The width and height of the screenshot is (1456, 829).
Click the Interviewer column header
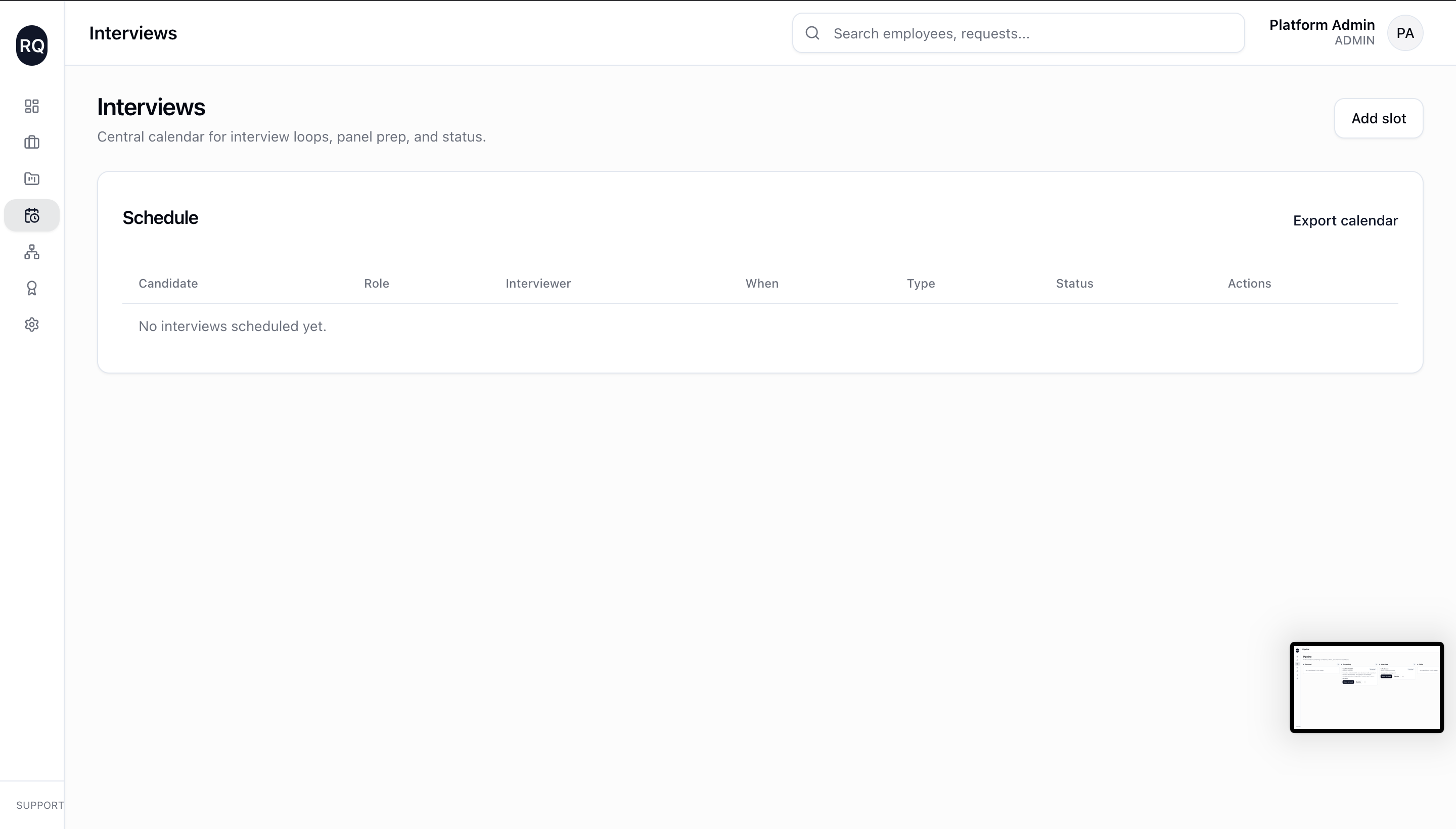tap(538, 284)
